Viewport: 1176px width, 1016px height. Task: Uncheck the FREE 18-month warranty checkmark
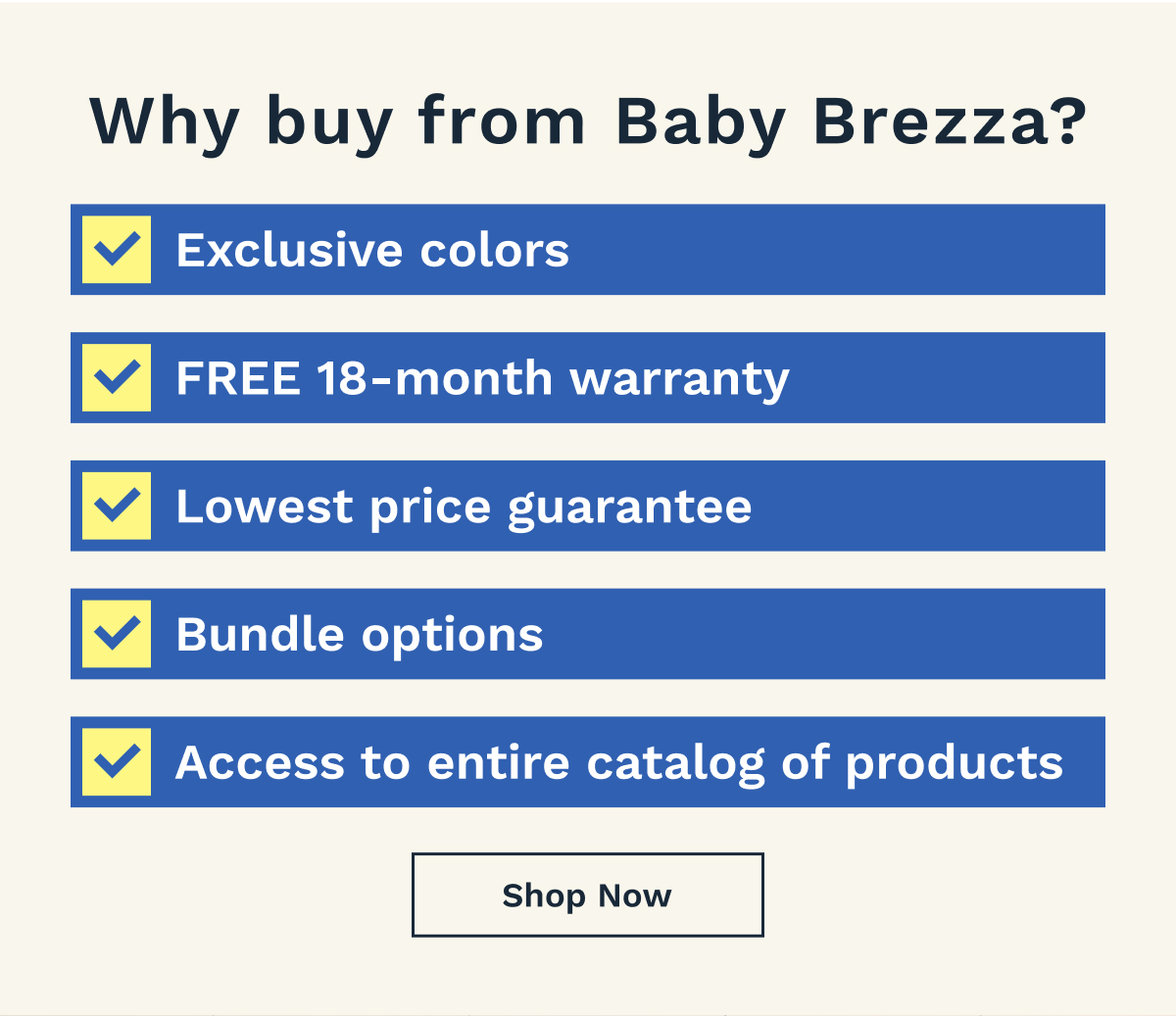pos(117,378)
